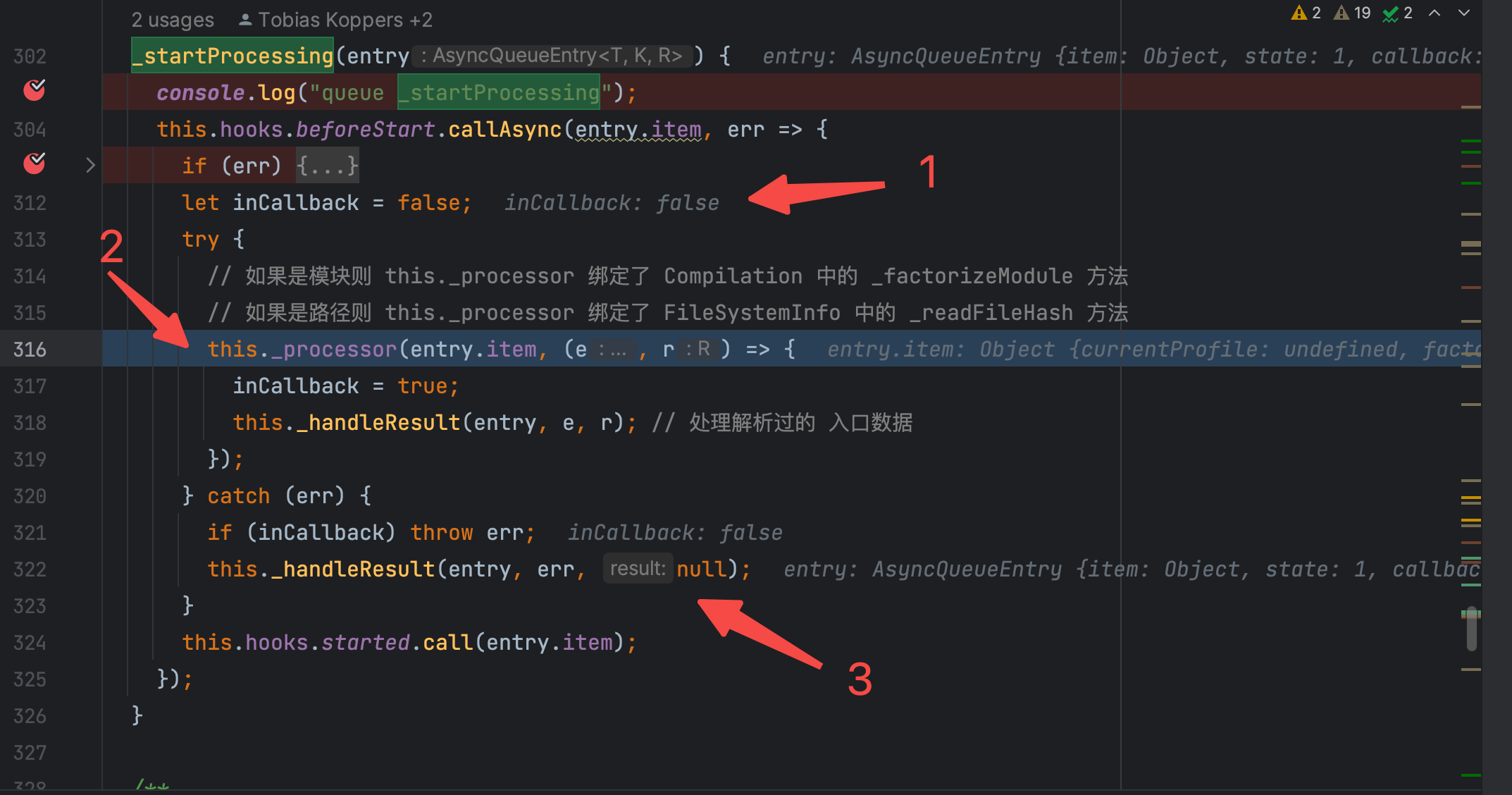Click the author icon beside Tobias Koppers

pyautogui.click(x=244, y=20)
